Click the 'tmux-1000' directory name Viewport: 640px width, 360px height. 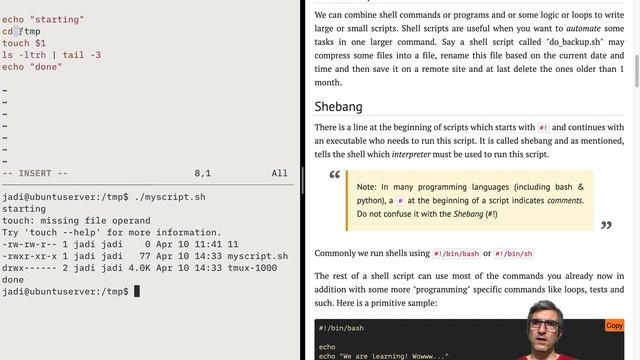[252, 268]
